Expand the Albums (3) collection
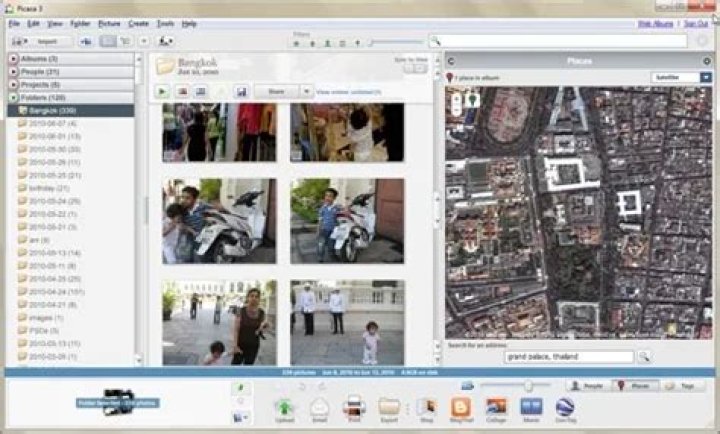Screen dimensions: 720x434 (x=71, y=59)
